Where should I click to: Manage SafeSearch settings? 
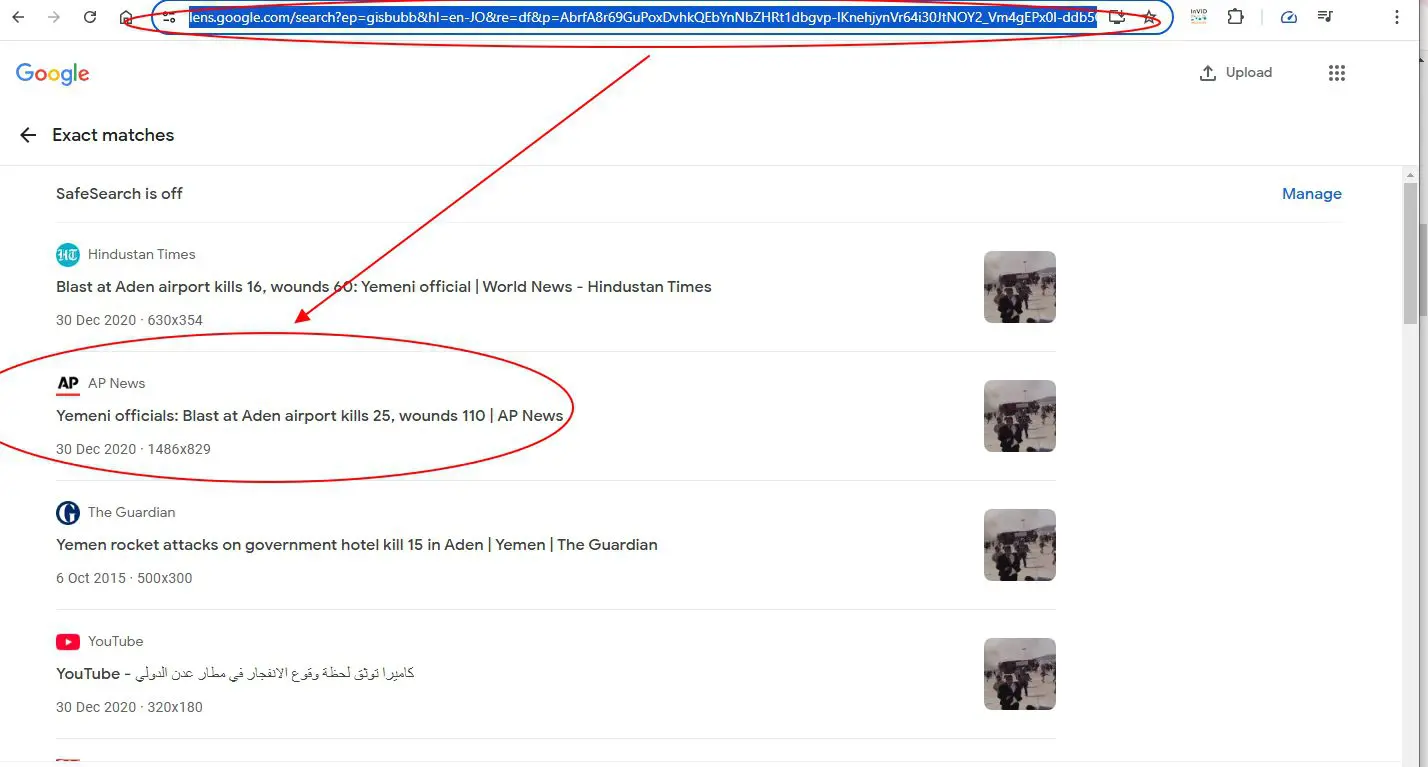[x=1312, y=194]
